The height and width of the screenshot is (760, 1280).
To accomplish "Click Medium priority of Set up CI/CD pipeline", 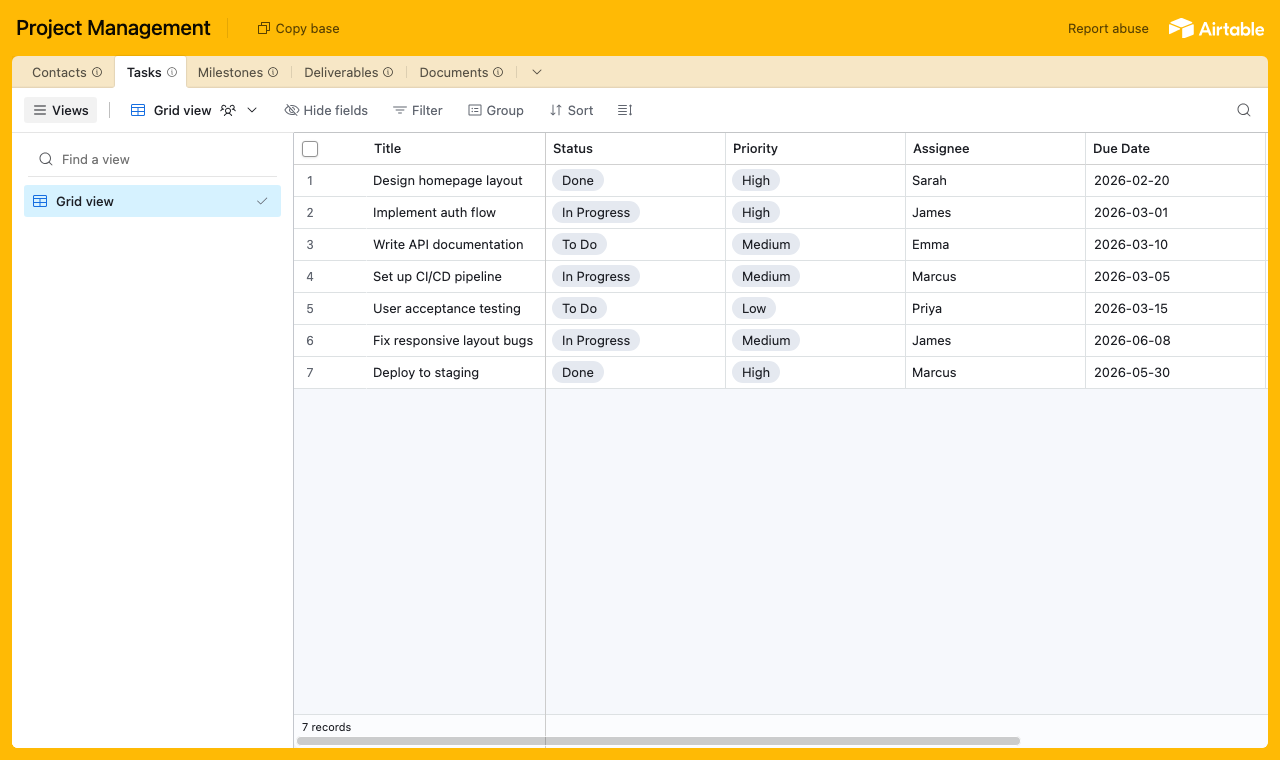I will tap(766, 276).
